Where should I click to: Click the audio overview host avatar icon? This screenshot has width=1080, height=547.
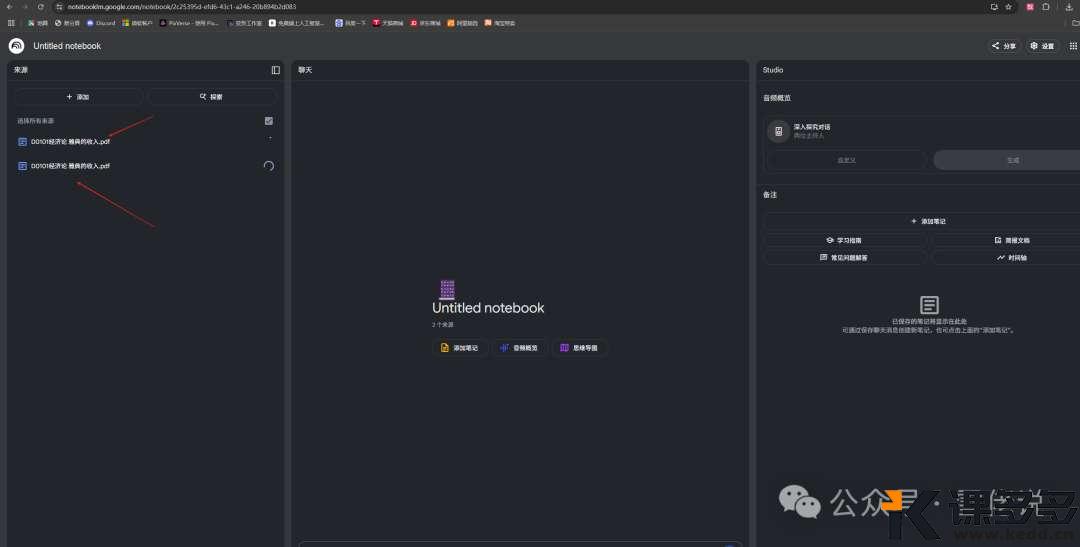[779, 131]
